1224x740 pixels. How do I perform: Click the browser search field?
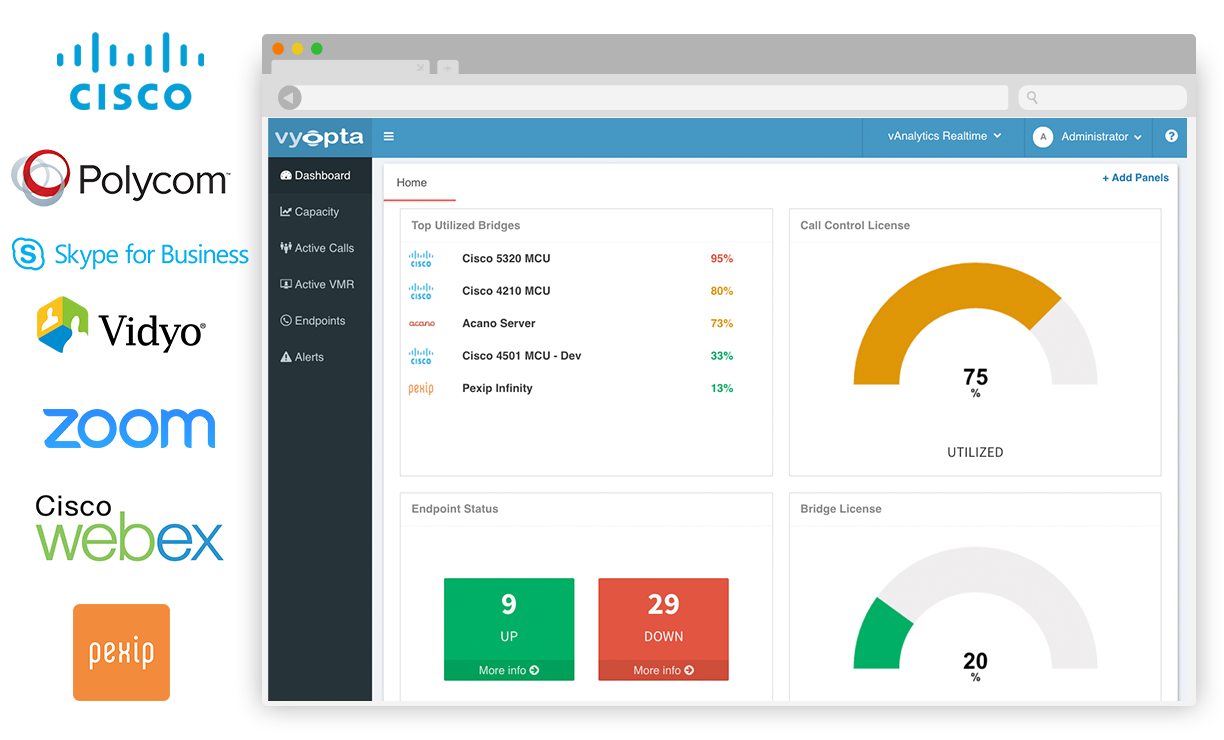click(x=1103, y=97)
